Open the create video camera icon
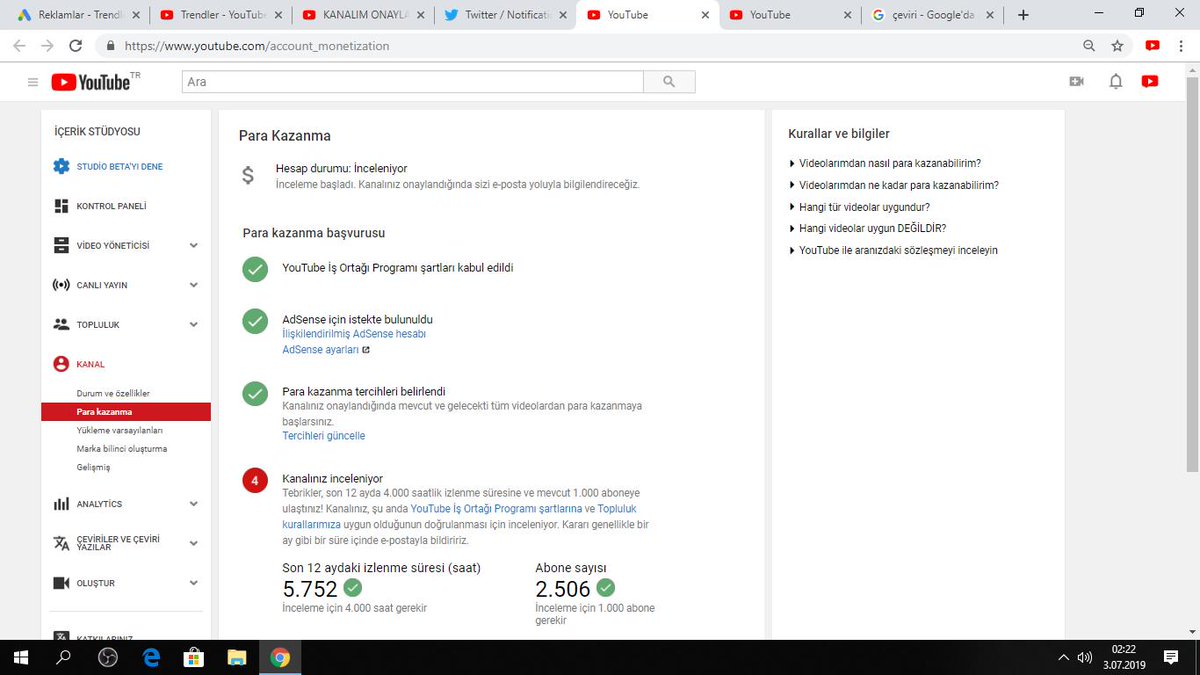 pos(1077,82)
